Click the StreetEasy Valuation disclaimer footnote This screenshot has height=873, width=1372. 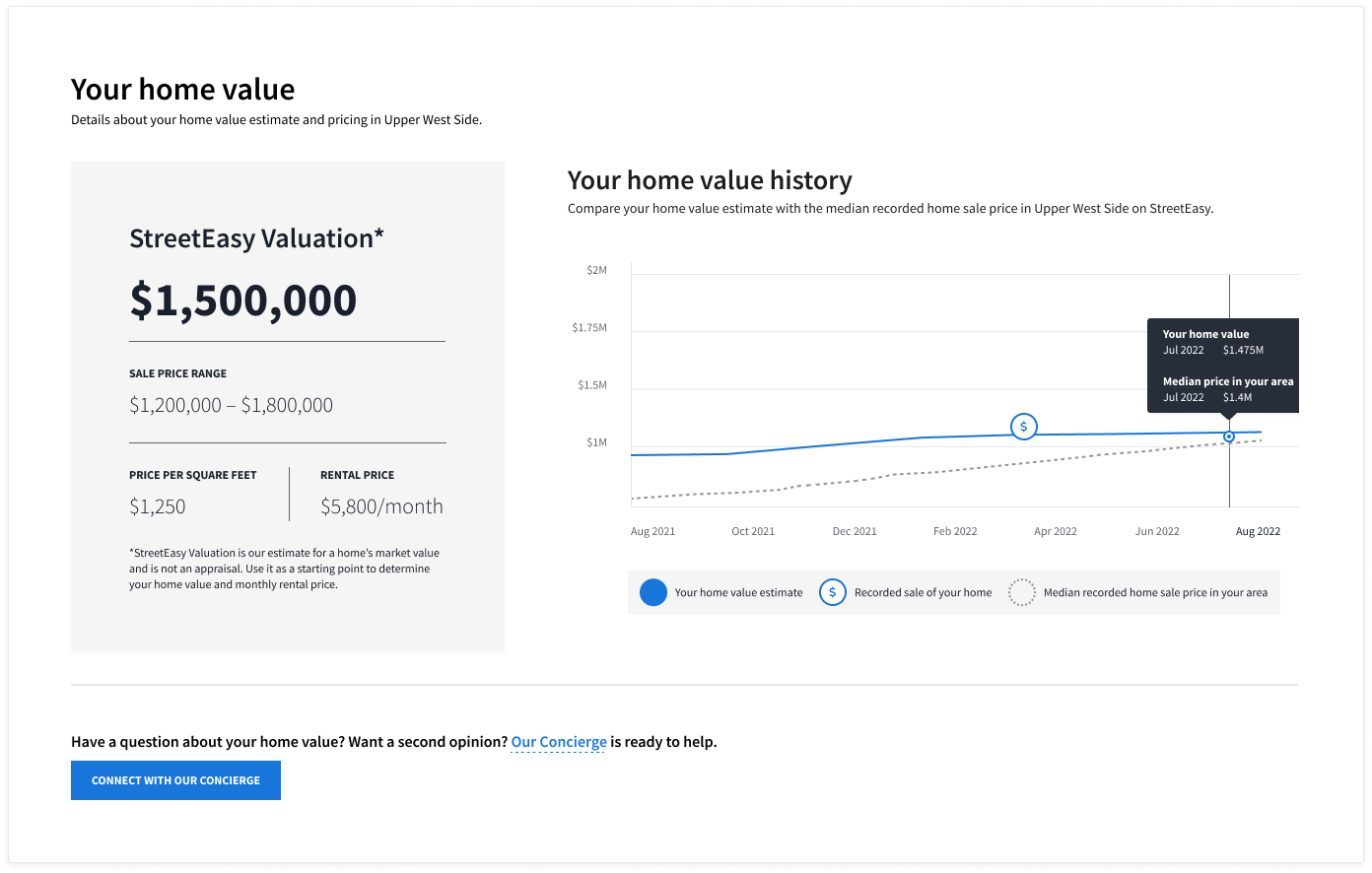284,569
